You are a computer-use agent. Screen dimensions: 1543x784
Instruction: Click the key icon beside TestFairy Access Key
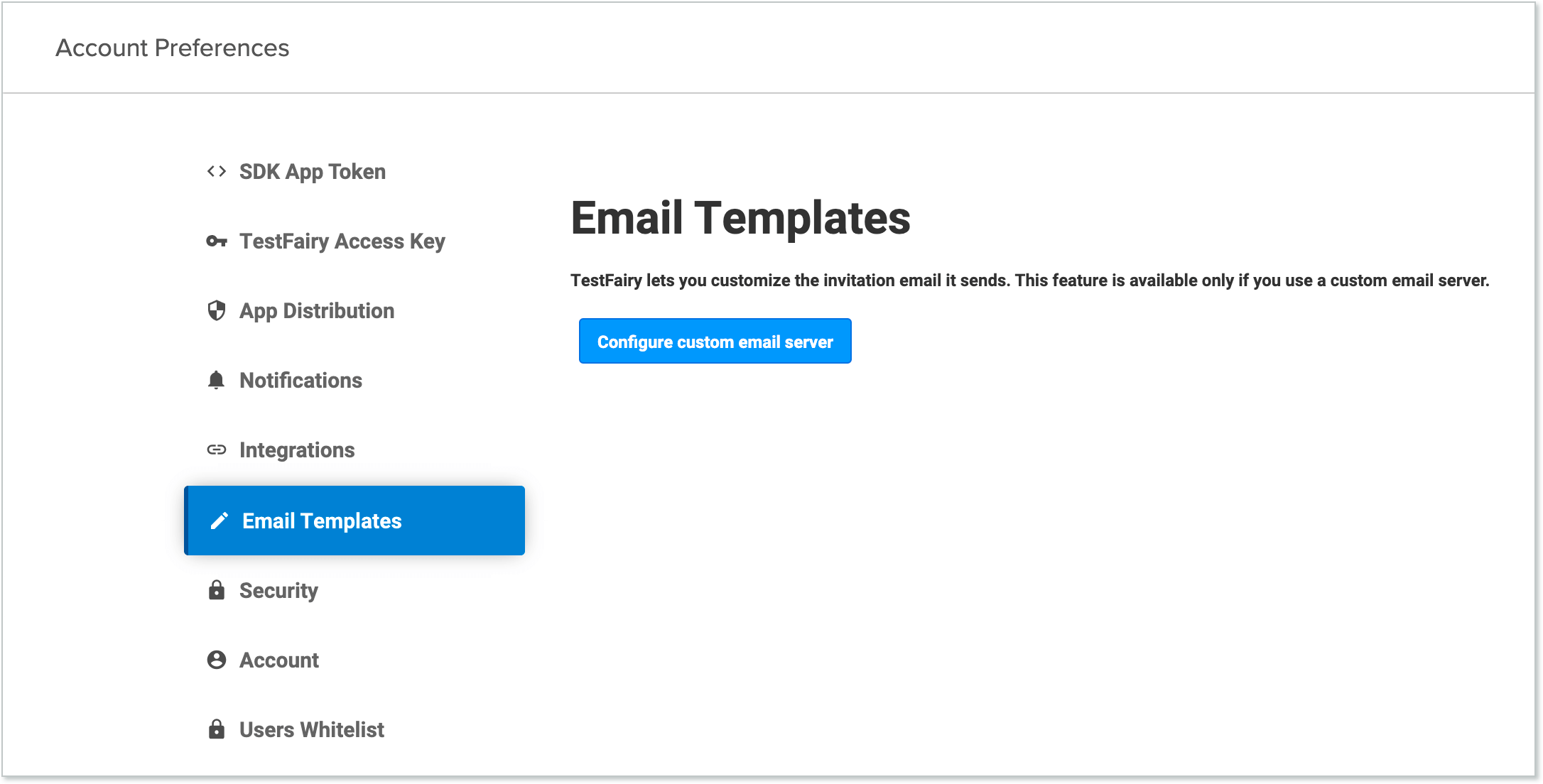coord(216,241)
